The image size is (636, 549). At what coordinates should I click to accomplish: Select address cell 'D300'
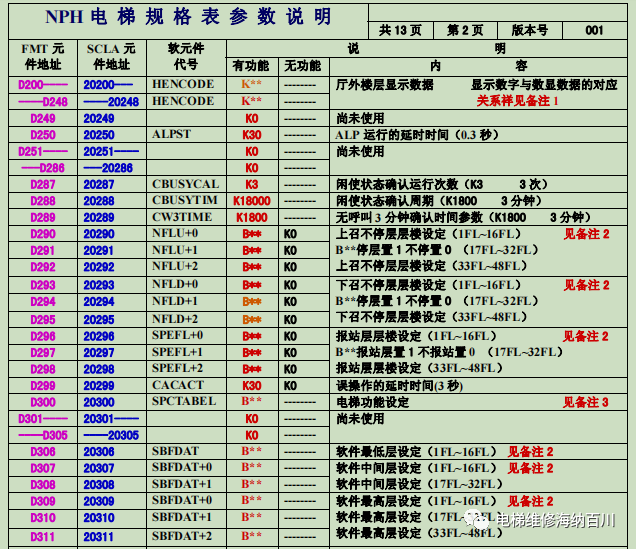coord(43,402)
